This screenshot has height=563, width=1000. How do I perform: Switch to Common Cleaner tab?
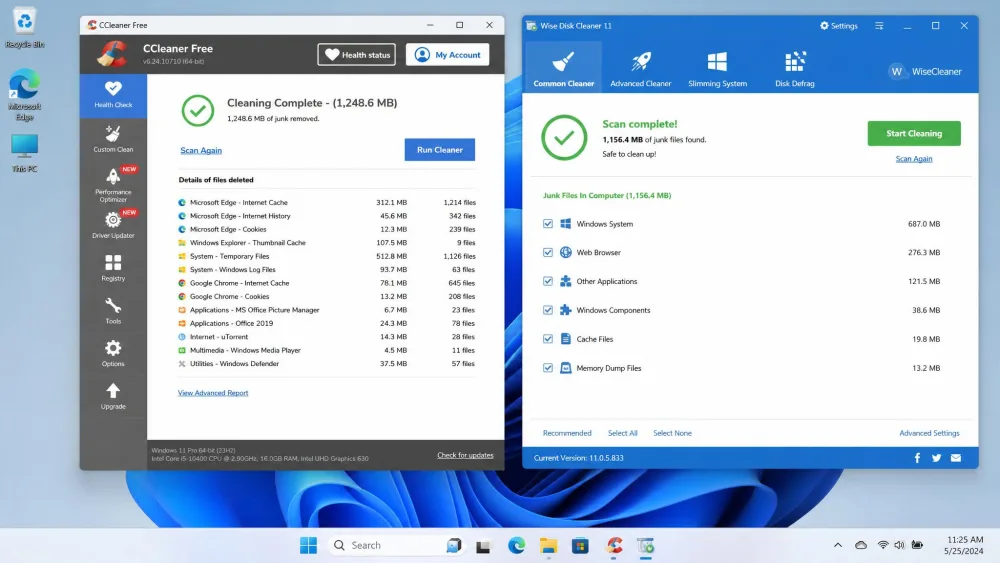click(x=563, y=68)
